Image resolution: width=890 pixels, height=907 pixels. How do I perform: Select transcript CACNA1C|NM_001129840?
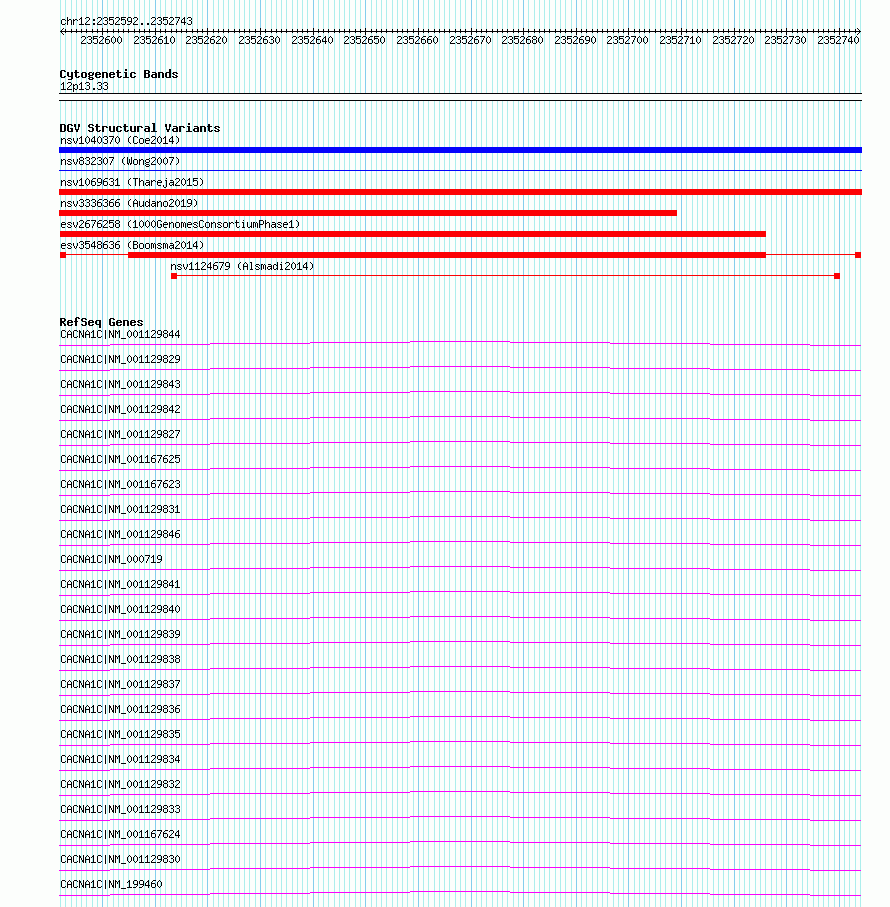pos(120,610)
